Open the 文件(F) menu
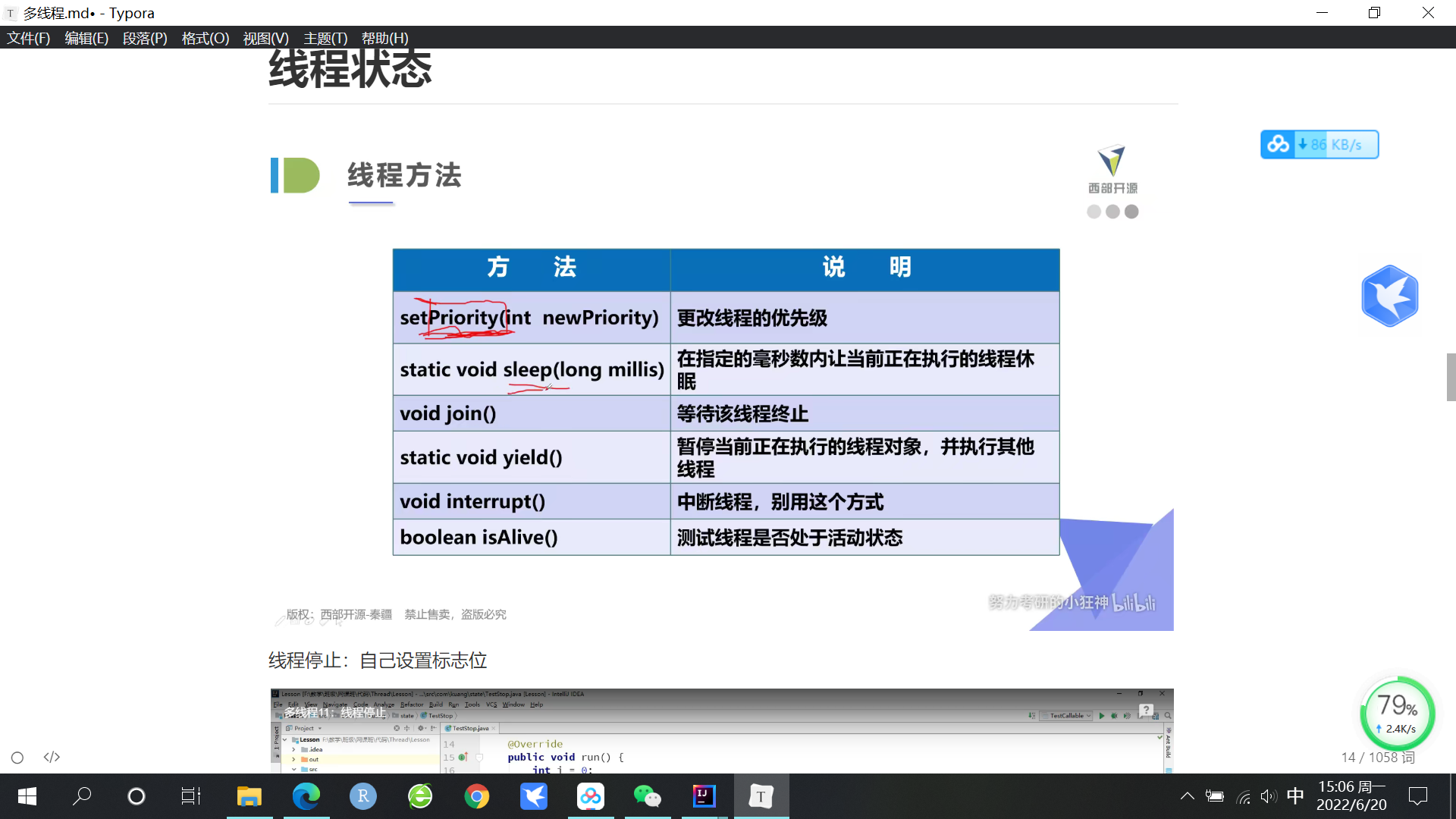This screenshot has height=819, width=1456. pos(28,38)
